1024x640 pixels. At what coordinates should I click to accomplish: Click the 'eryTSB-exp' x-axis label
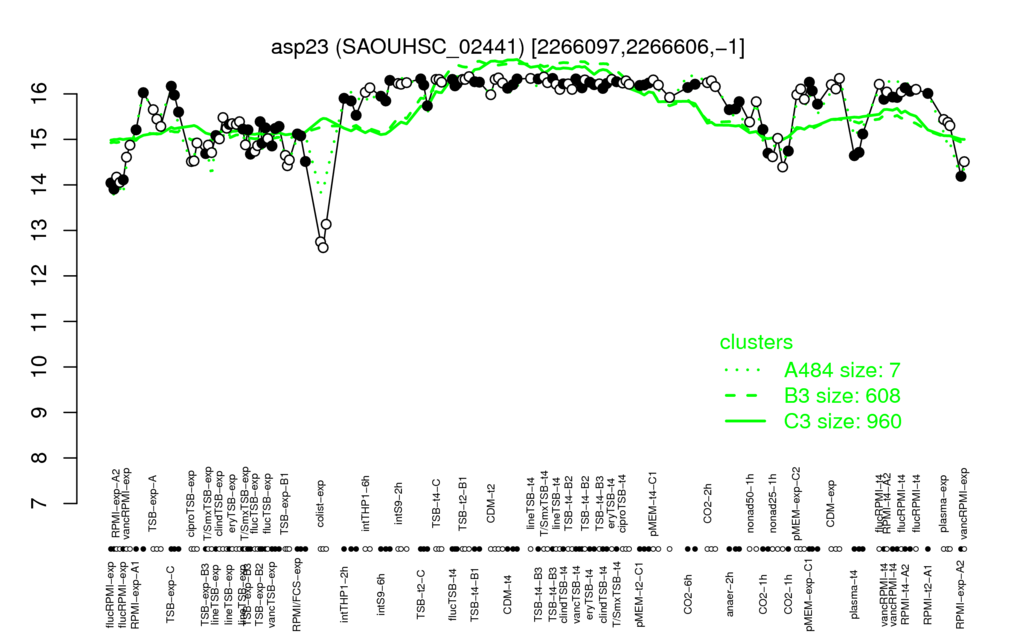232,502
